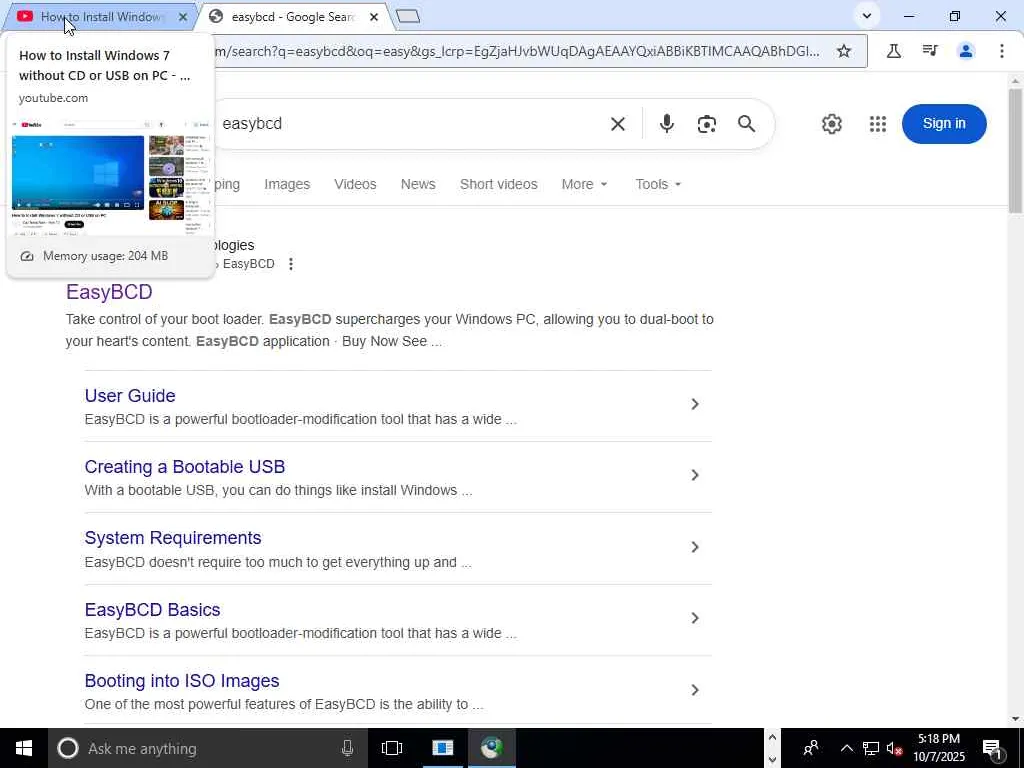Open Task View on the taskbar
1024x768 pixels.
point(392,748)
